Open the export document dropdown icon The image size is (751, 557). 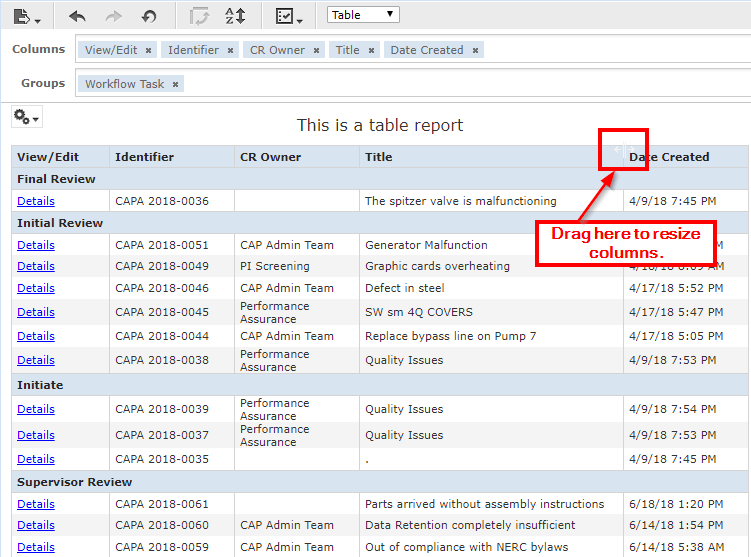[x=26, y=17]
